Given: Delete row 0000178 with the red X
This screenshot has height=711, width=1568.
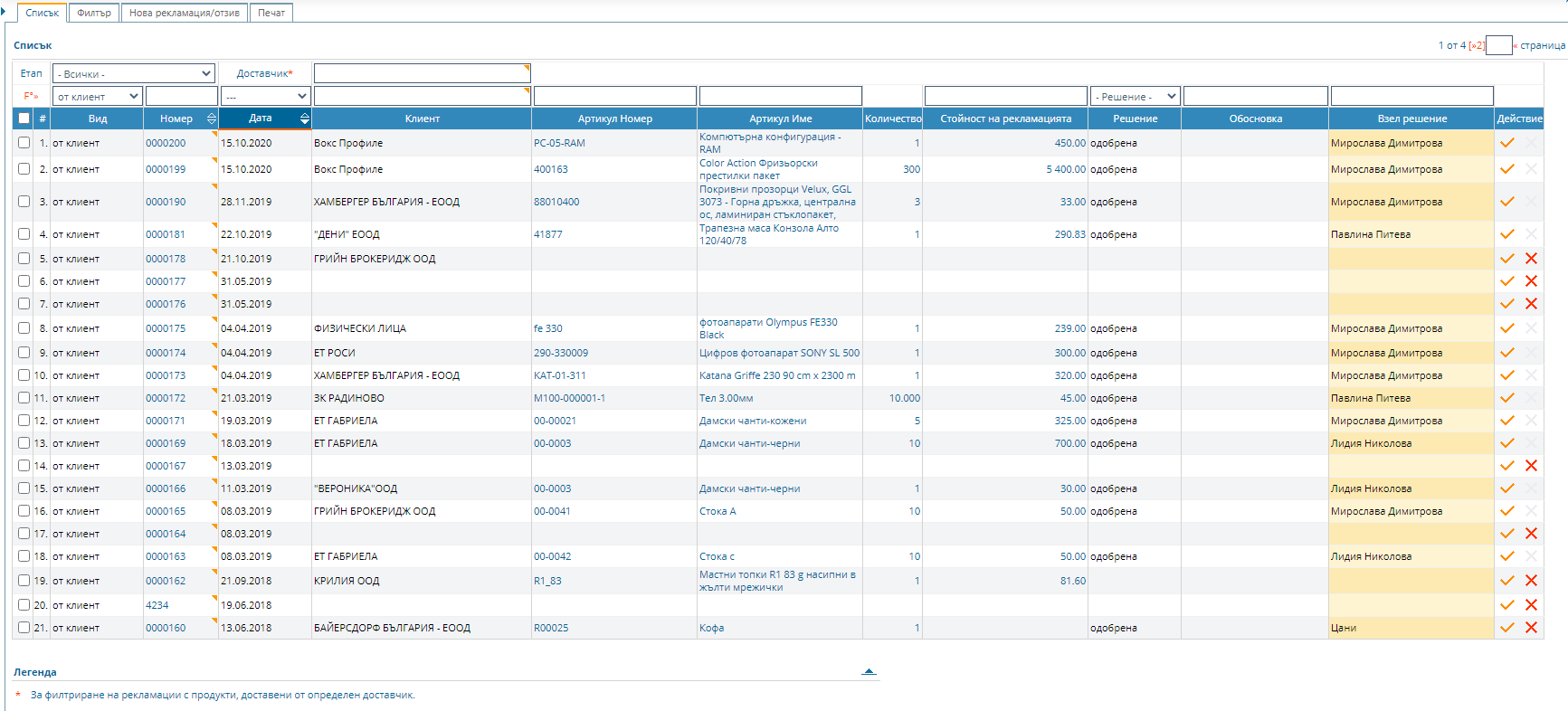Looking at the screenshot, I should point(1531,259).
